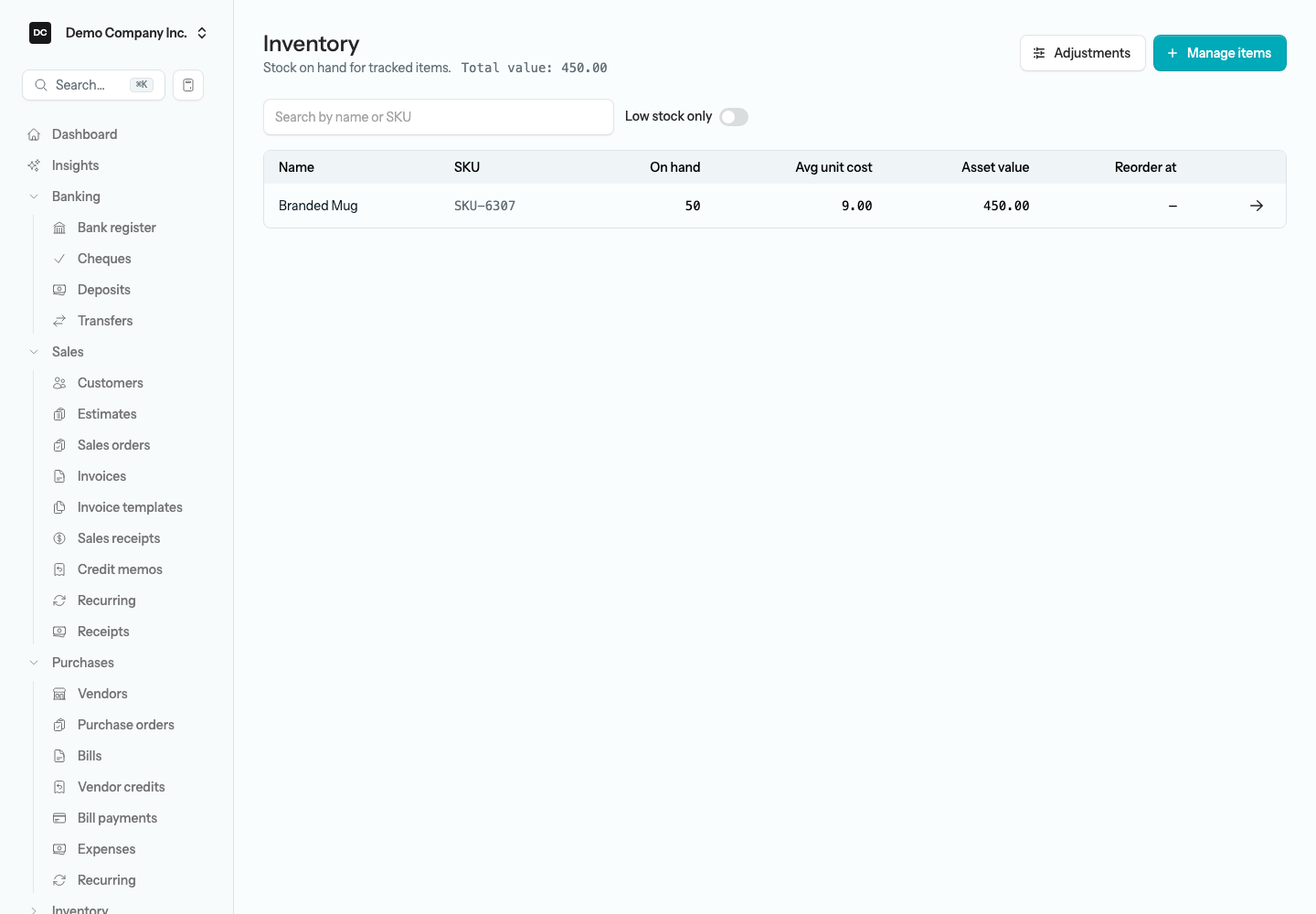Focus the Search by name or SKU field

click(439, 117)
